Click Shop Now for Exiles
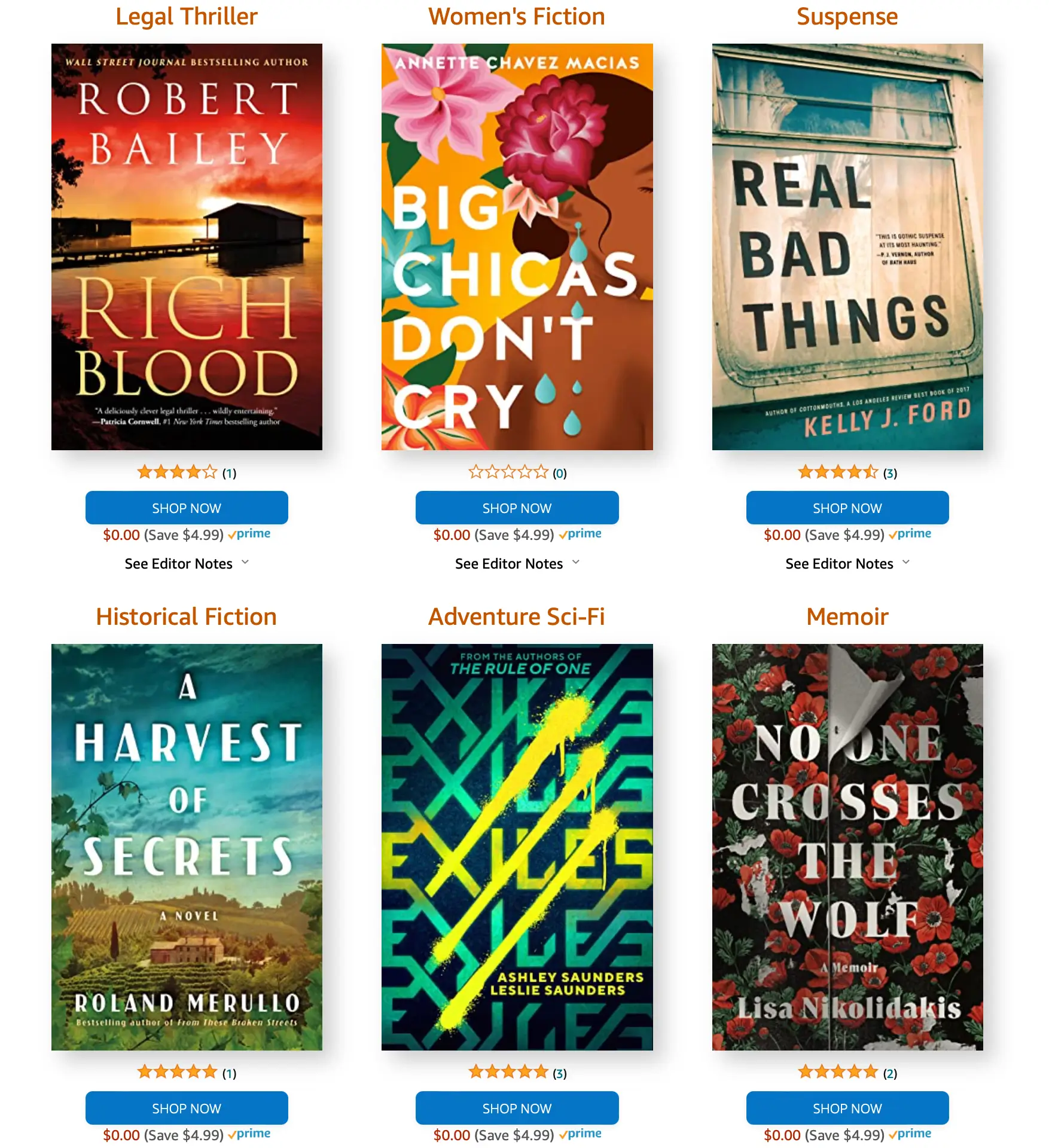1049x1148 pixels. [517, 1108]
